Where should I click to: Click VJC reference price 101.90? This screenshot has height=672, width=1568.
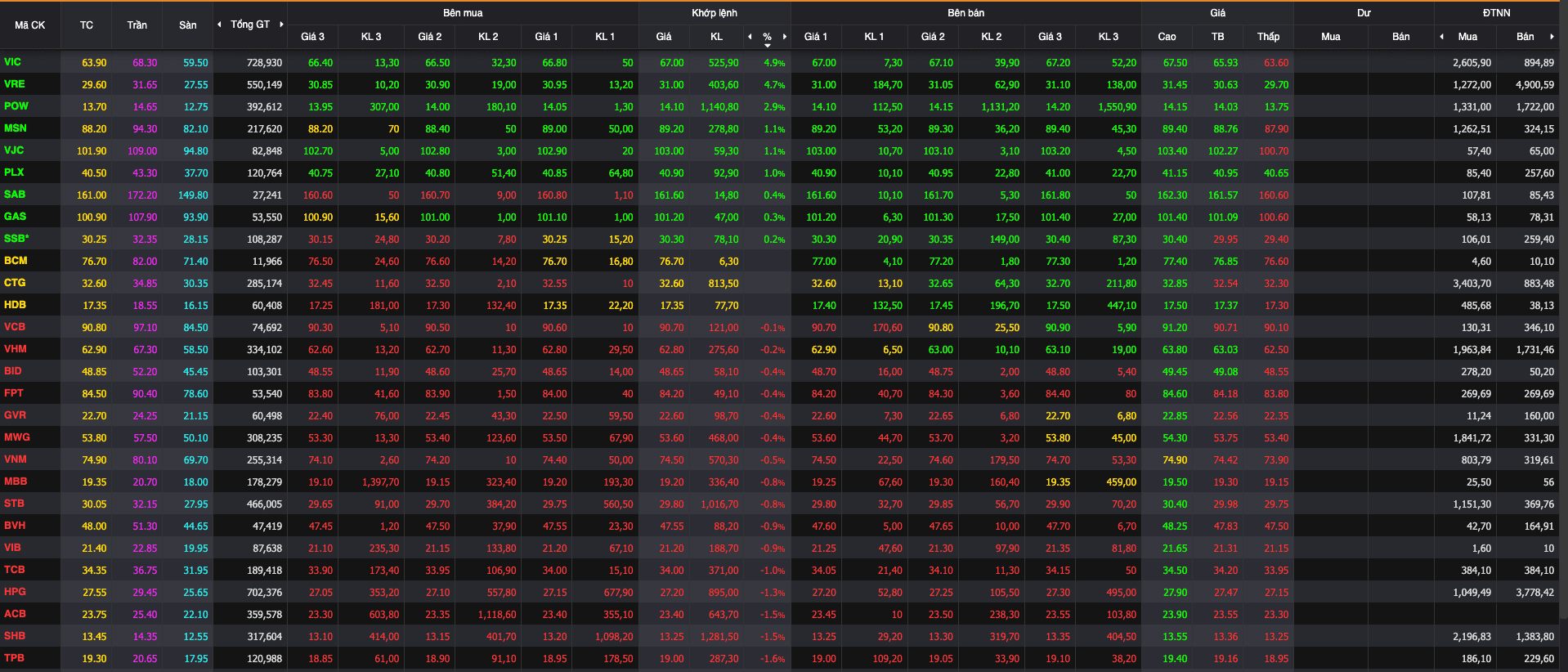92,151
